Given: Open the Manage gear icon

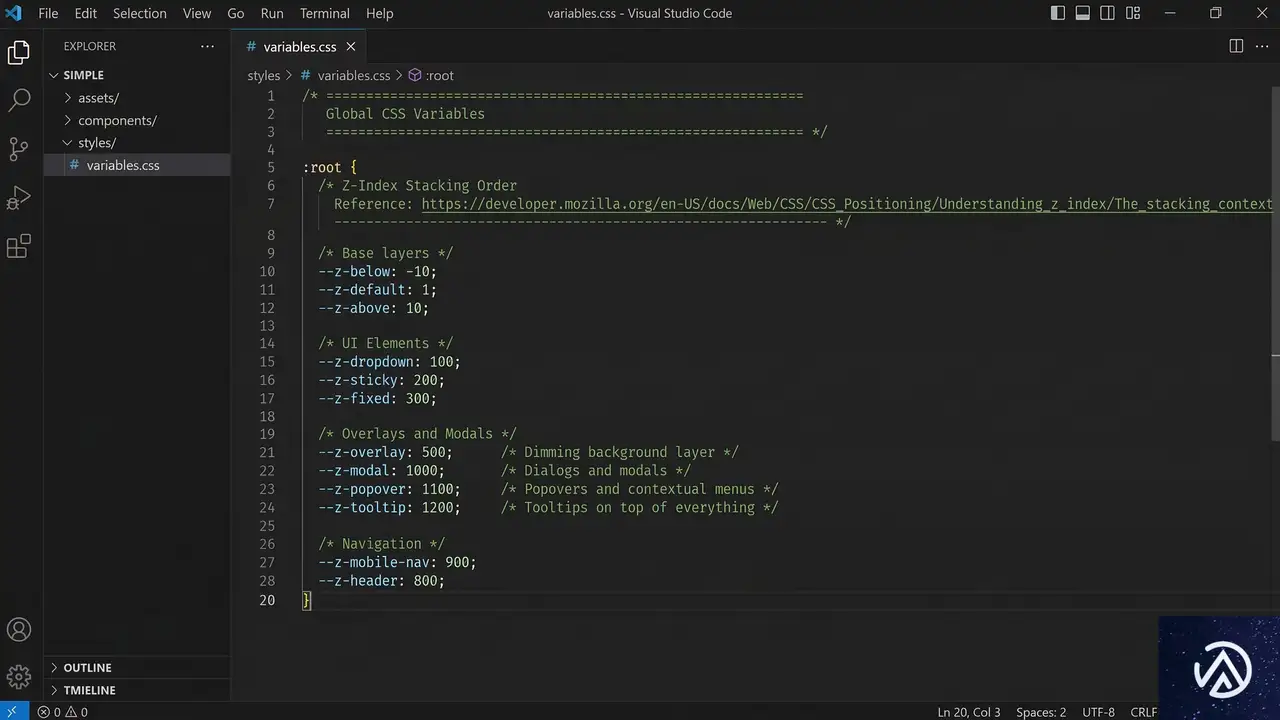Looking at the screenshot, I should coord(19,677).
